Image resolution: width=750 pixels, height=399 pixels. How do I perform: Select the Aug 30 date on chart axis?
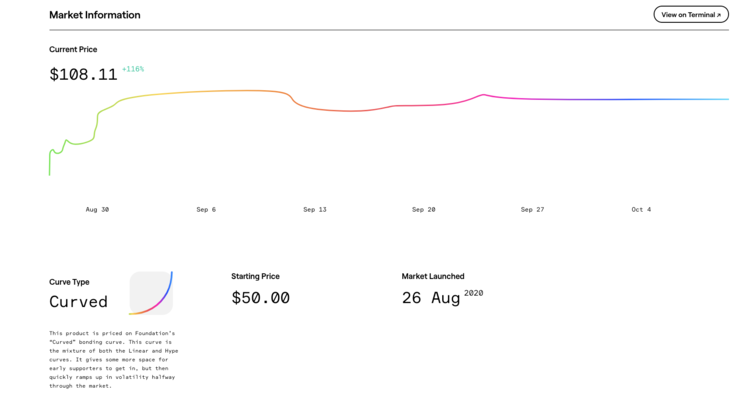point(97,210)
